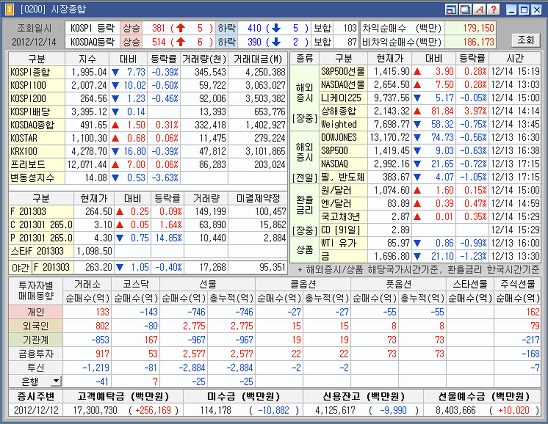The image size is (548, 424).
Task: Click the KOSDAQ 하락 count 390
Action: pyautogui.click(x=254, y=42)
